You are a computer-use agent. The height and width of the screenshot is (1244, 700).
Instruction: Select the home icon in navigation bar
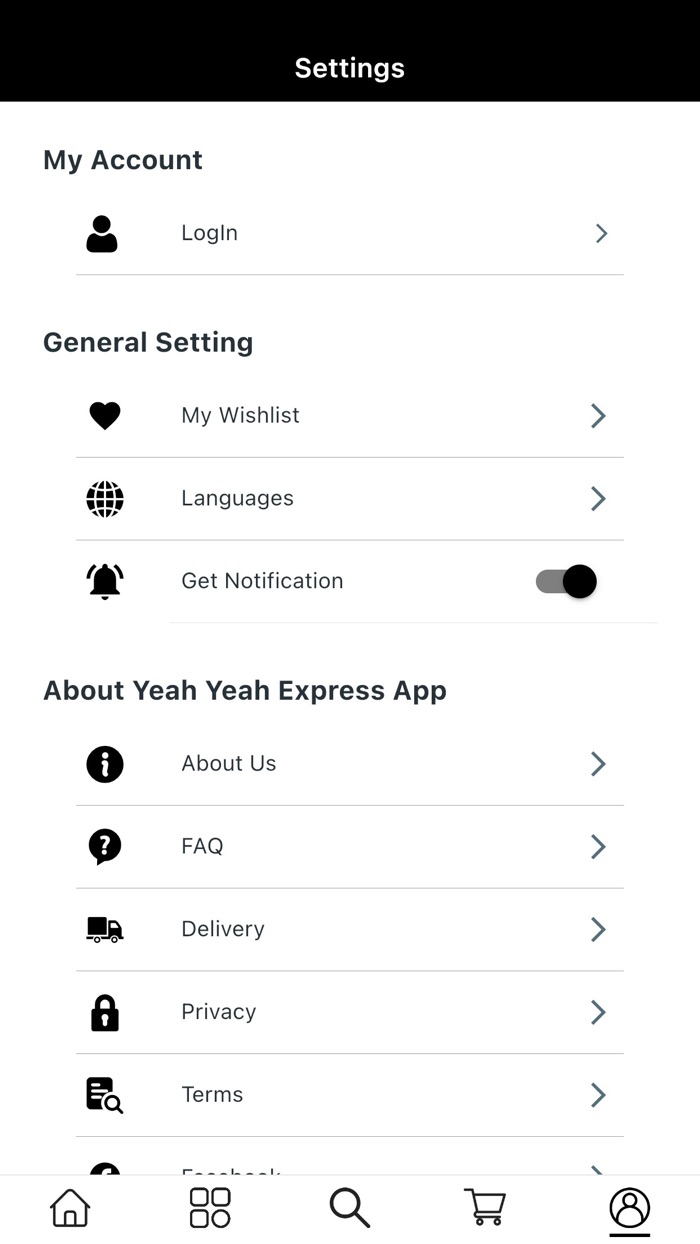click(x=68, y=1207)
